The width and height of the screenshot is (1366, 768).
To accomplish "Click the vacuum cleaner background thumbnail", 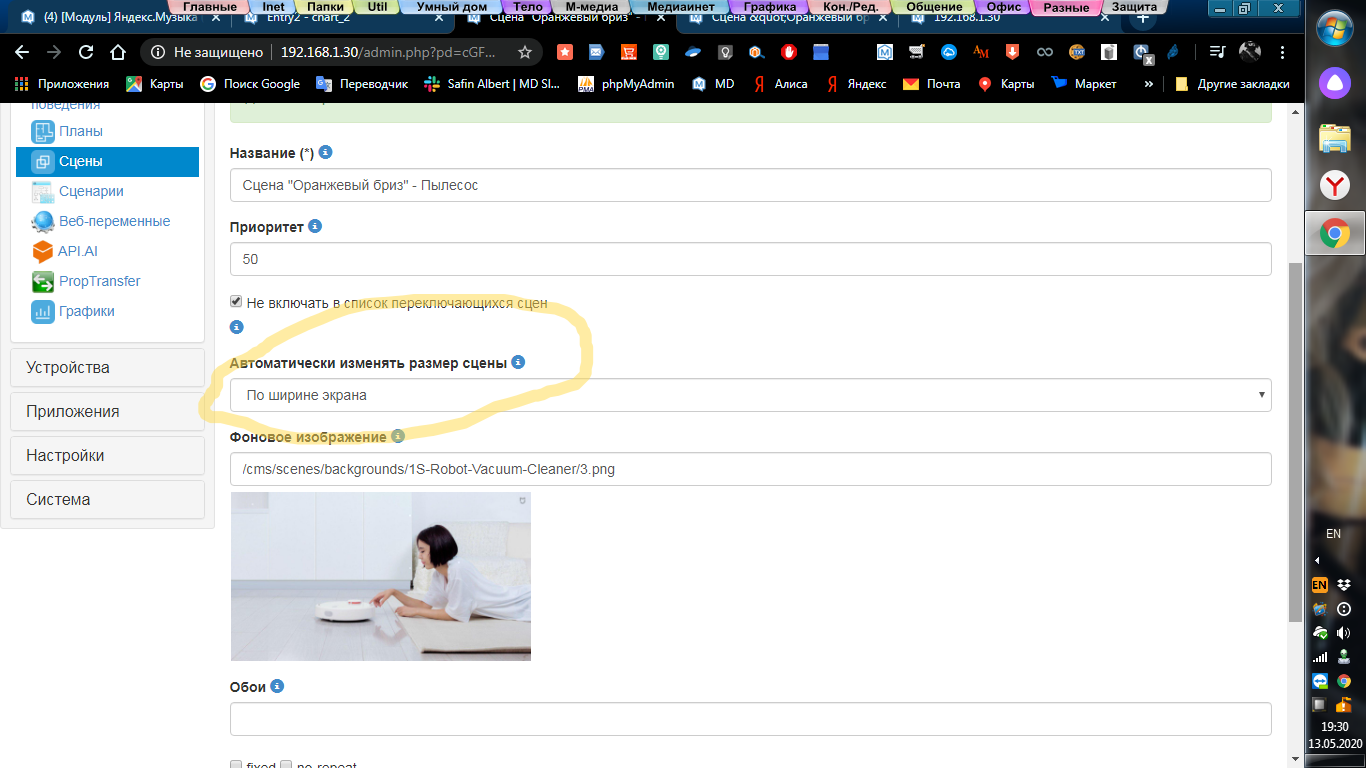I will pyautogui.click(x=381, y=576).
